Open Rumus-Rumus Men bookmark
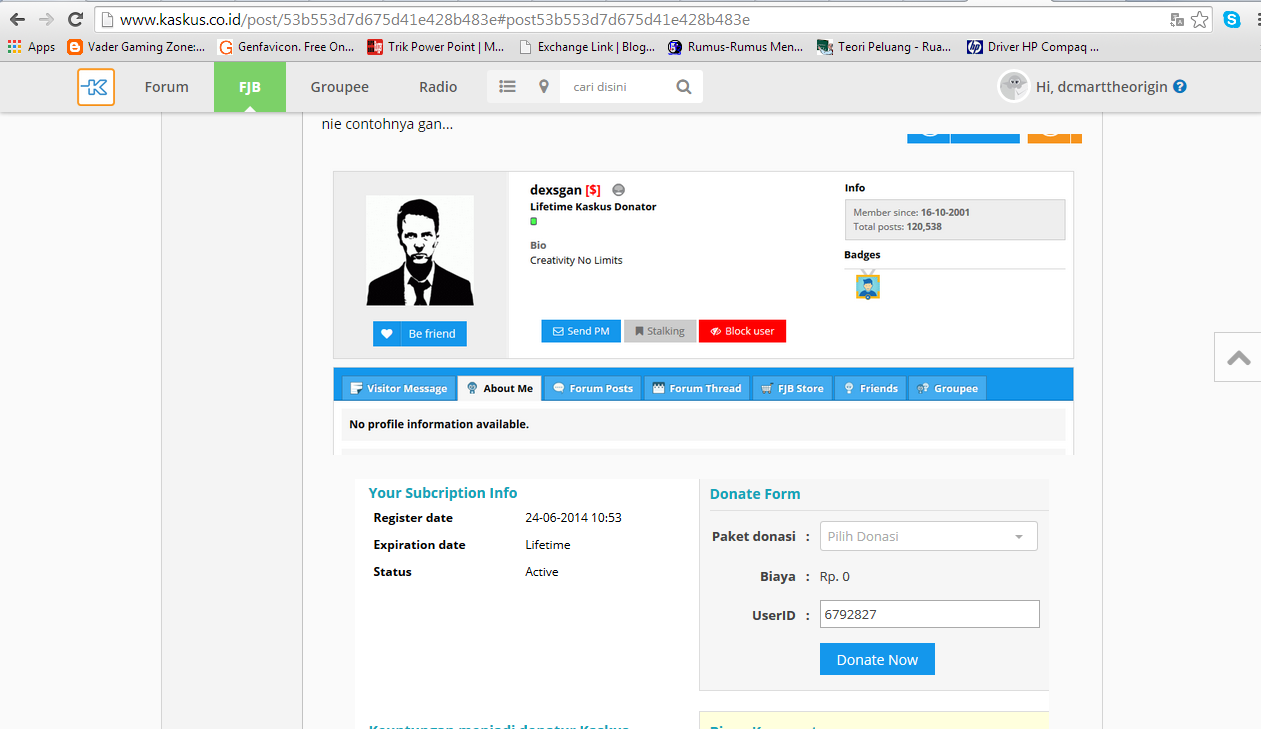This screenshot has width=1261, height=729. point(735,46)
